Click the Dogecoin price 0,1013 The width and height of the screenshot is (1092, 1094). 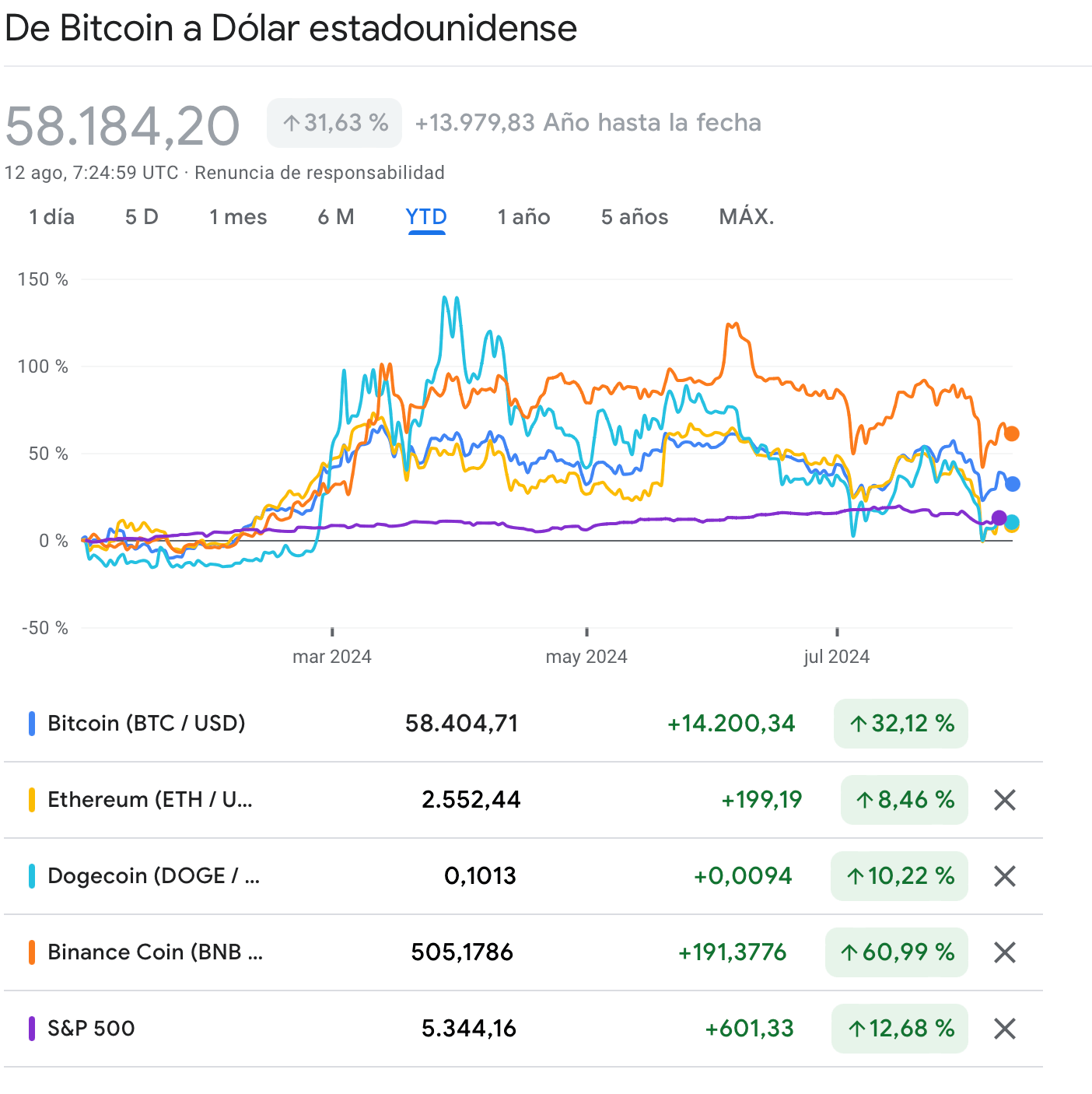(x=480, y=876)
